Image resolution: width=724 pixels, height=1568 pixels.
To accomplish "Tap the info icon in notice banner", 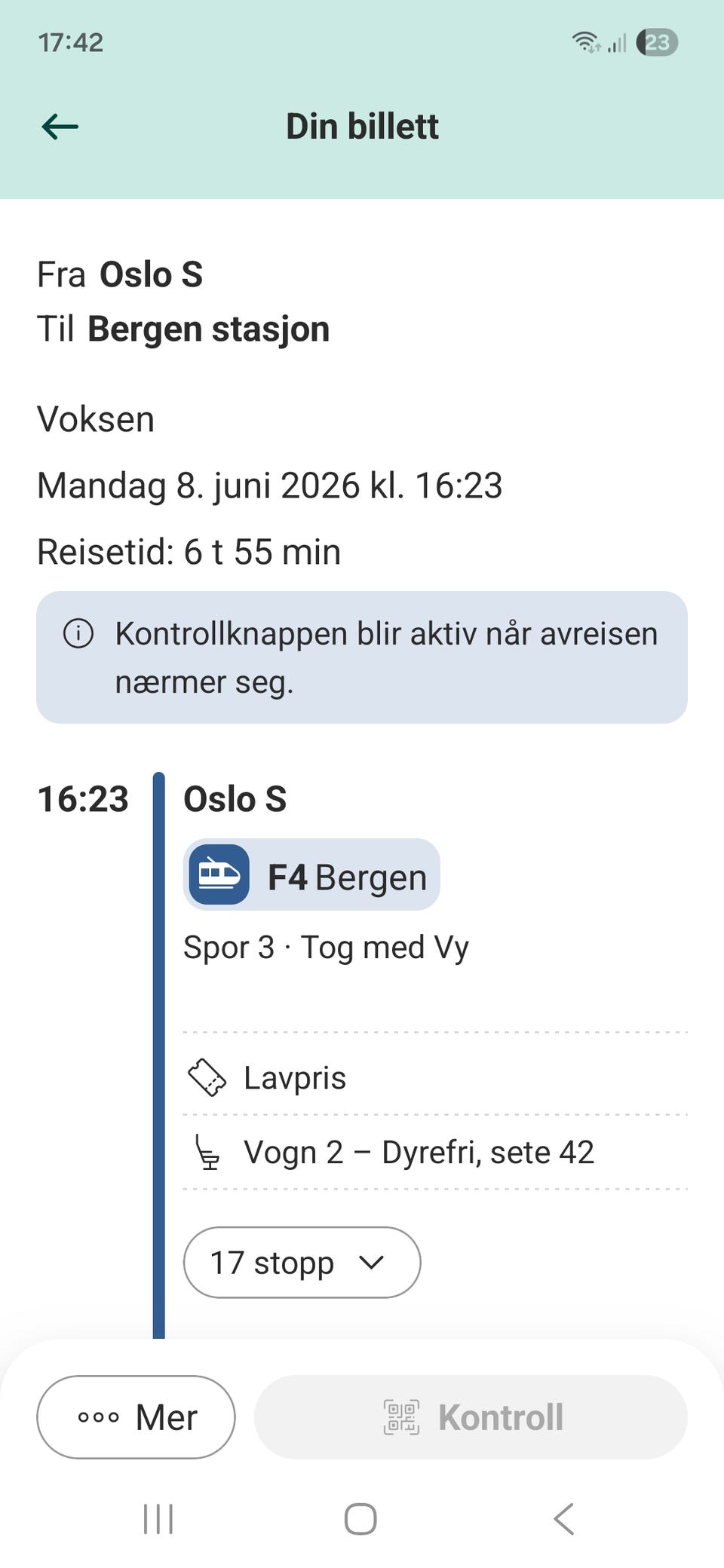I will click(78, 633).
